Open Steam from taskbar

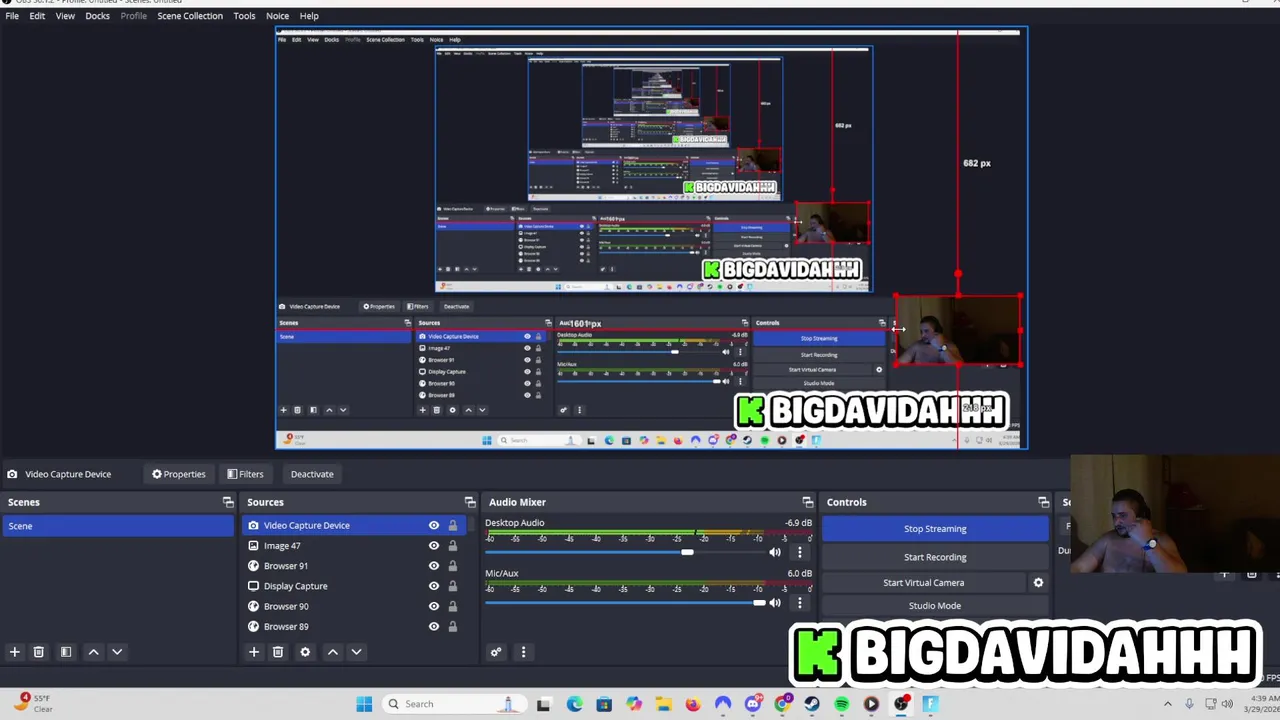coord(812,704)
